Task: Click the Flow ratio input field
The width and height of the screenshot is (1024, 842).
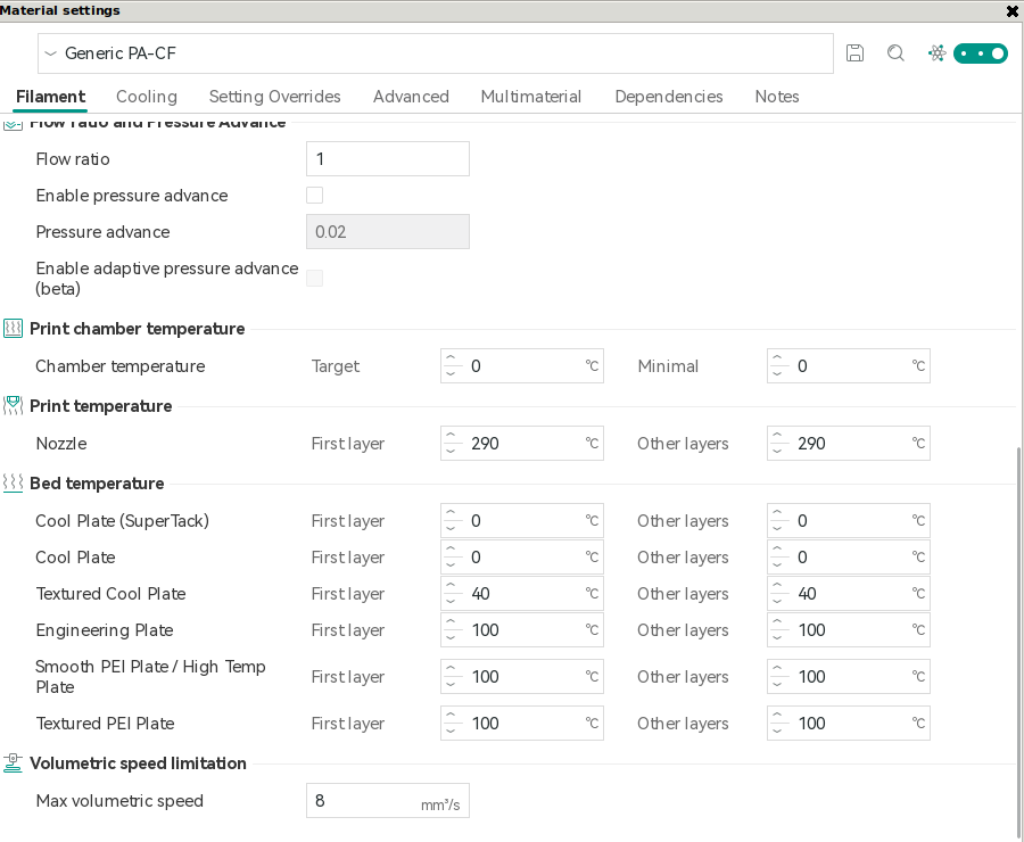Action: [388, 159]
